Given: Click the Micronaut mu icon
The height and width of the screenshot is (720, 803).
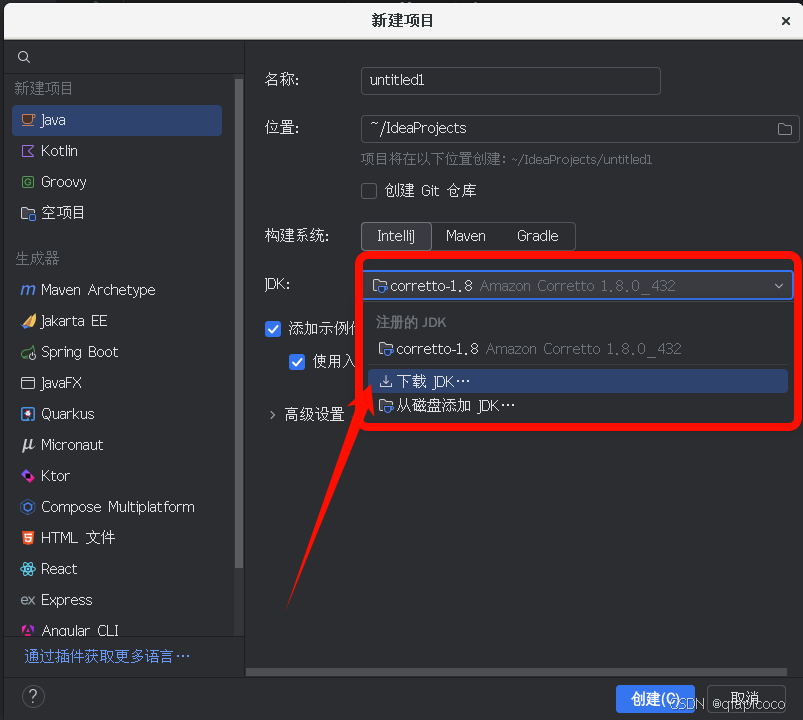Looking at the screenshot, I should tap(28, 445).
